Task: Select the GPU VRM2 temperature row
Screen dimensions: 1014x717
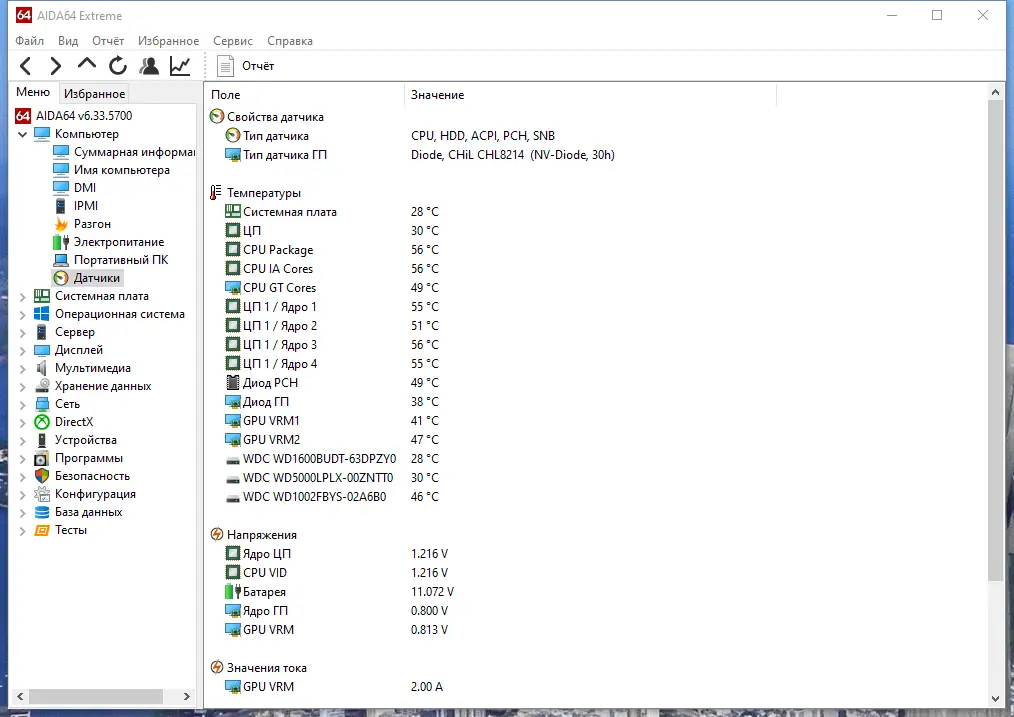Action: (x=272, y=440)
